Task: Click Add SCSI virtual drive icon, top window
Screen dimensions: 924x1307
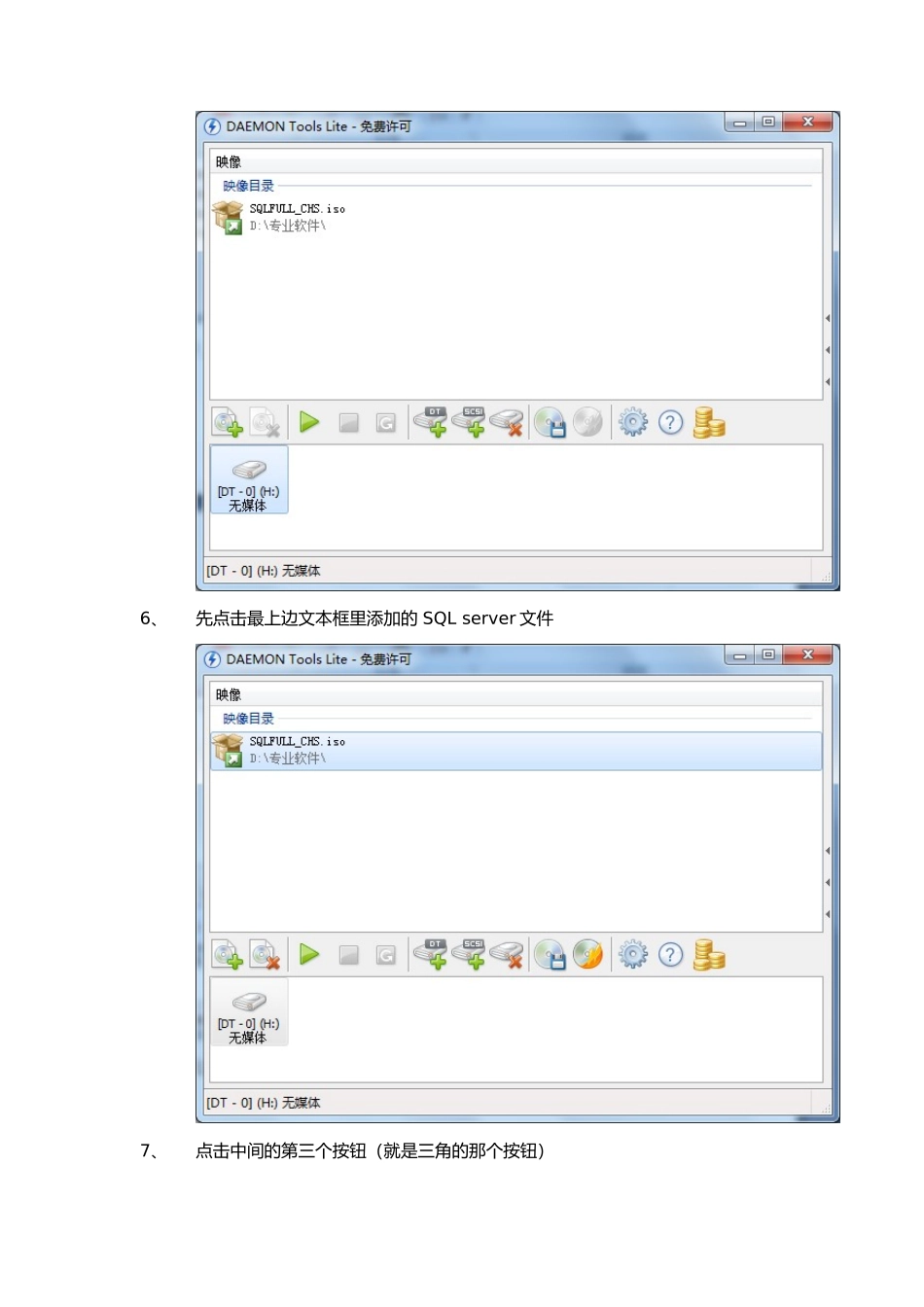Action: pyautogui.click(x=469, y=422)
